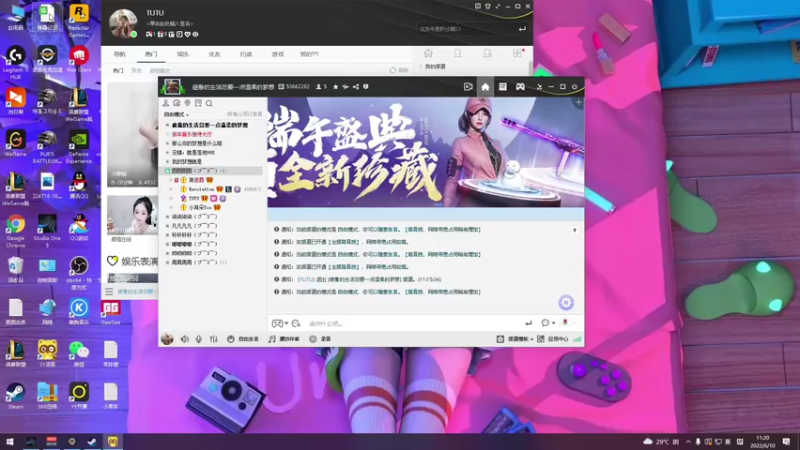This screenshot has width=800, height=450.
Task: Toggle the red flower icon beside chat input
Action: pyautogui.click(x=565, y=322)
